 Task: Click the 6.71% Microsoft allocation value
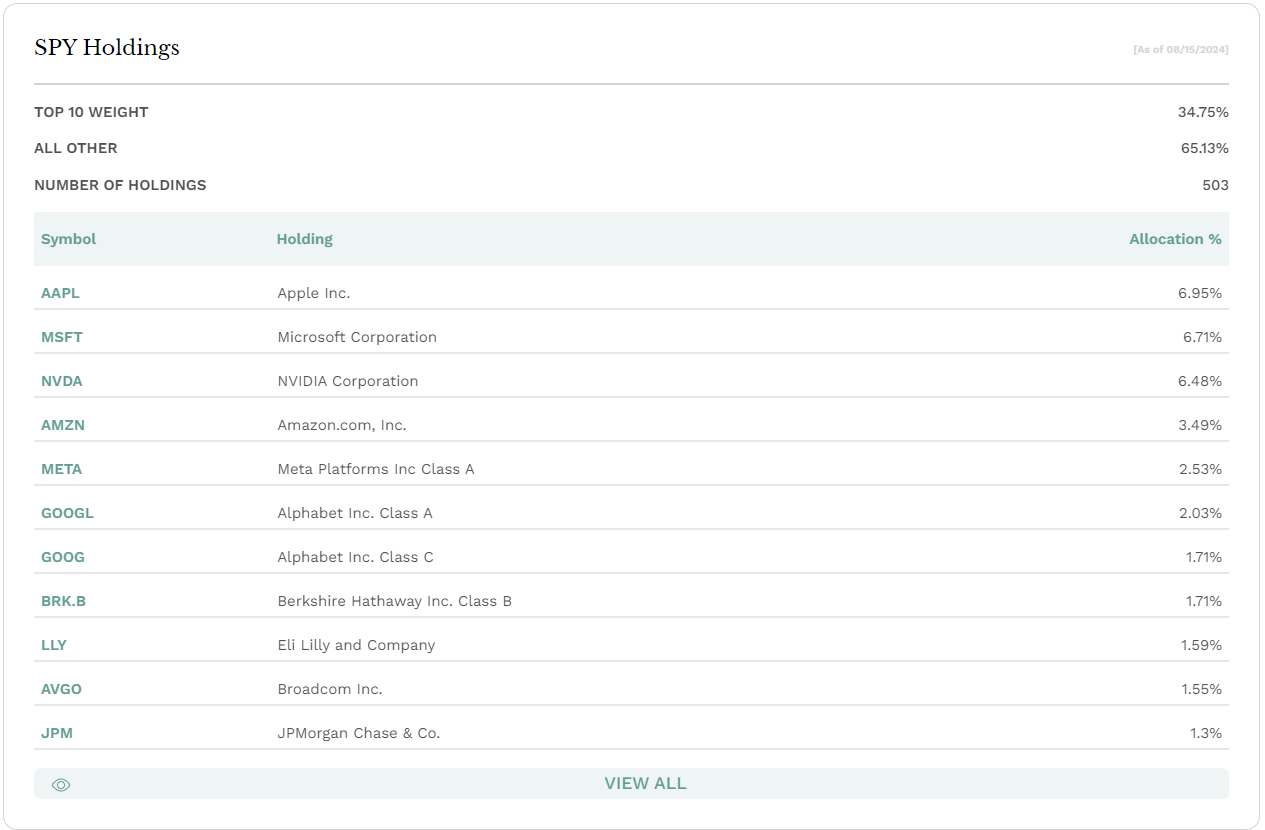pos(1202,337)
